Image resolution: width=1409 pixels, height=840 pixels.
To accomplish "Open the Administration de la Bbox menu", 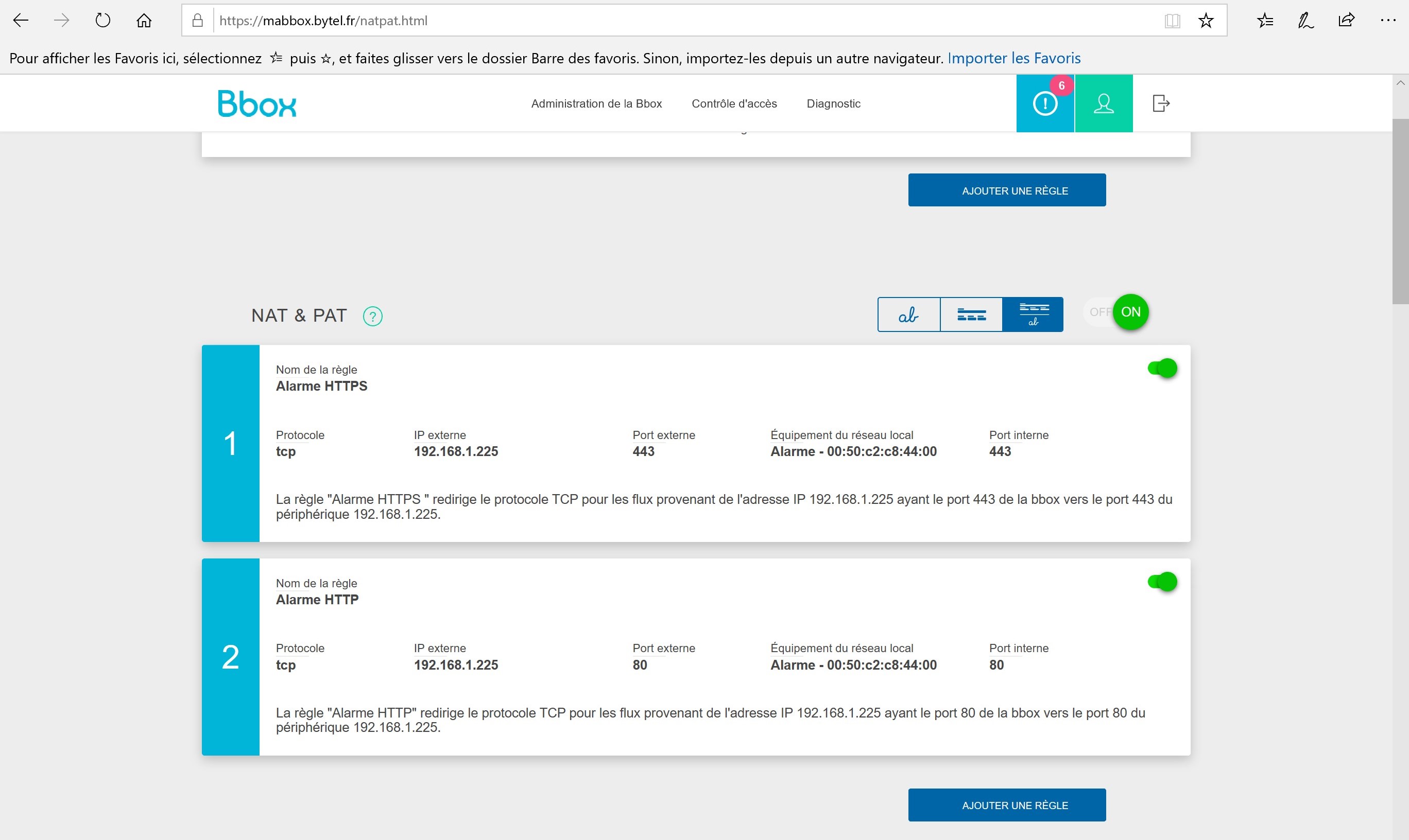I will (x=596, y=103).
